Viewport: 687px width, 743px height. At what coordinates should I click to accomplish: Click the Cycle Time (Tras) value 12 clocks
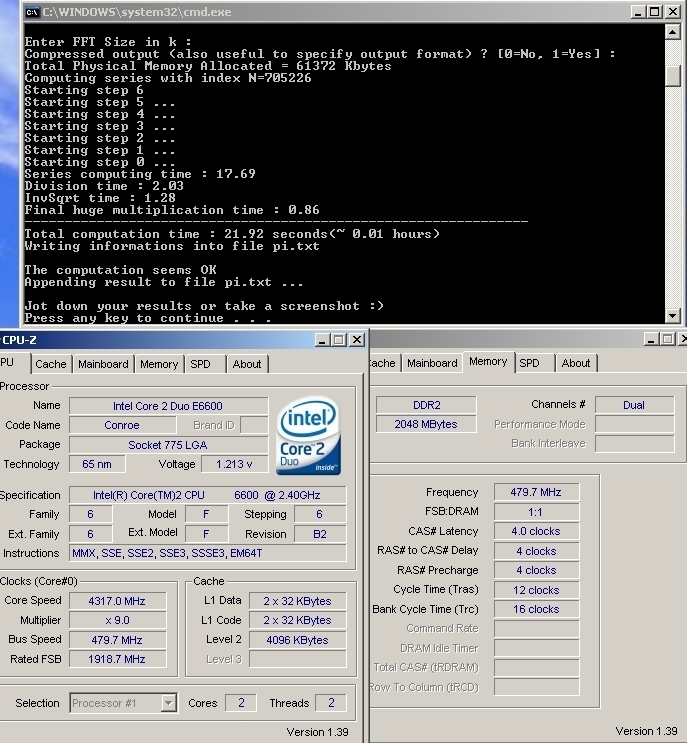(x=536, y=590)
